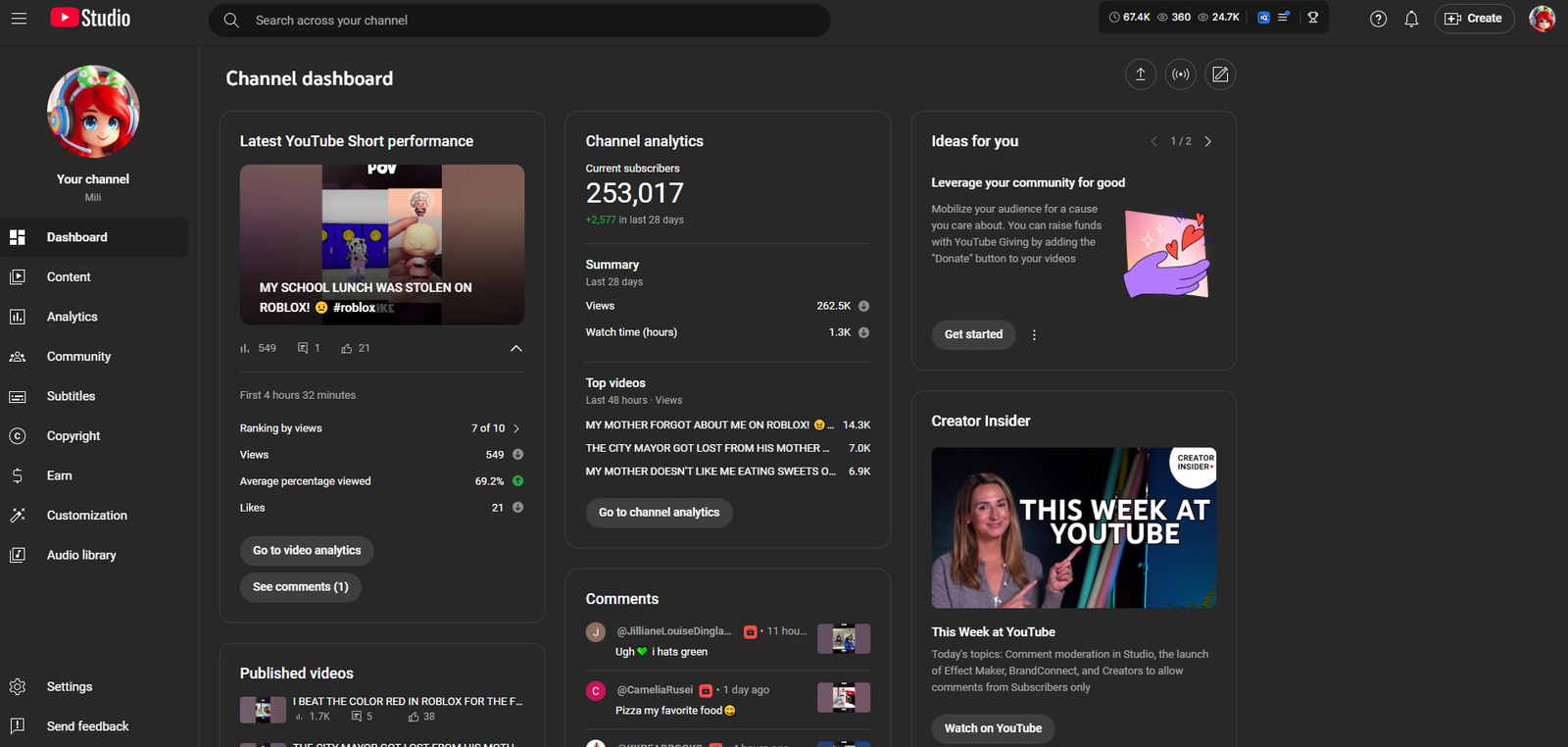The width and height of the screenshot is (1568, 747).
Task: Collapse the Short performance details chevron
Action: [x=516, y=348]
